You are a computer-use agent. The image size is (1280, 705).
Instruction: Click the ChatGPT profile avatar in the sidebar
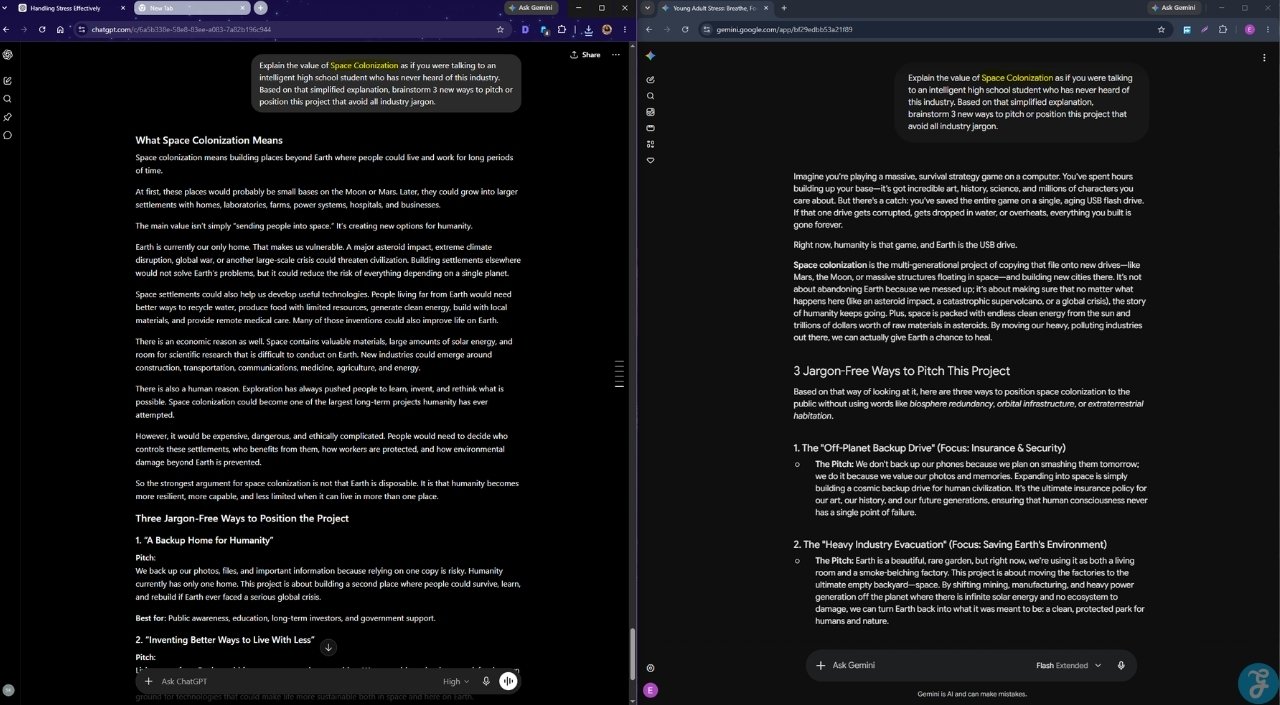click(x=8, y=690)
